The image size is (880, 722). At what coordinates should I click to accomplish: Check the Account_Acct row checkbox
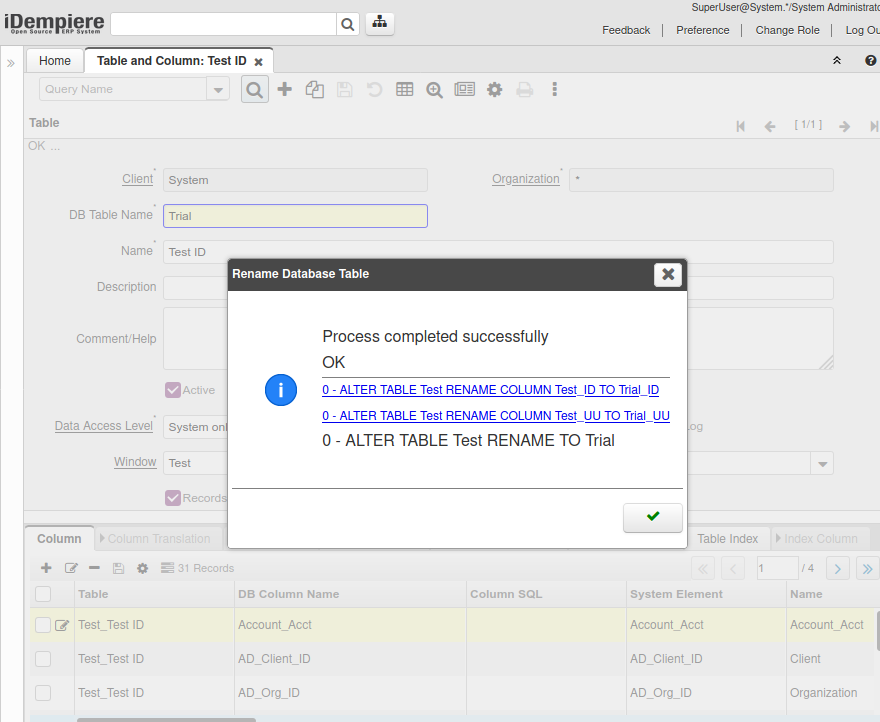[43, 625]
